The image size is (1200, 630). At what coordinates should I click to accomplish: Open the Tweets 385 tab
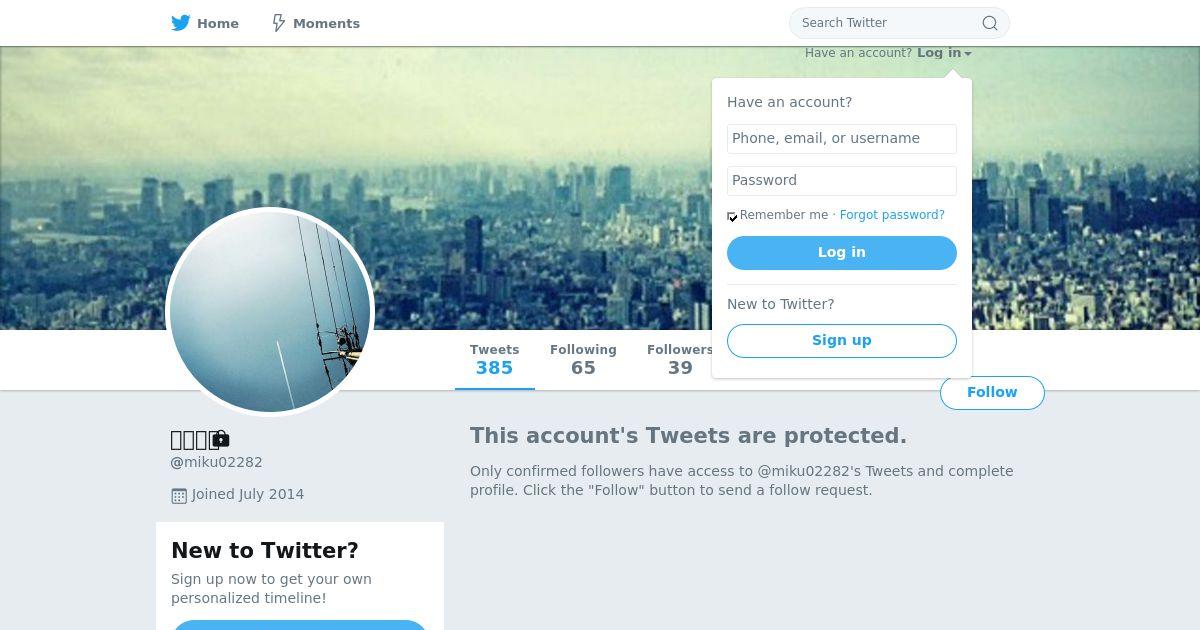tap(494, 360)
